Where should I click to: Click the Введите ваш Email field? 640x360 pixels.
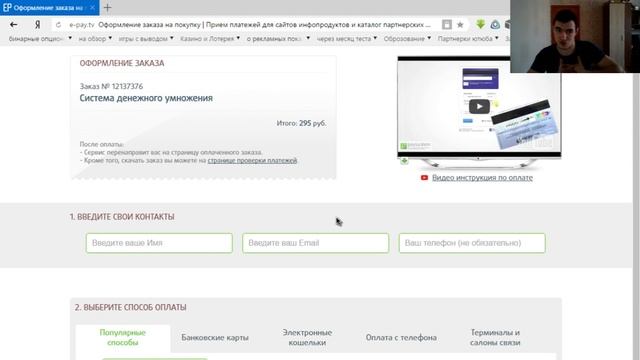(316, 243)
